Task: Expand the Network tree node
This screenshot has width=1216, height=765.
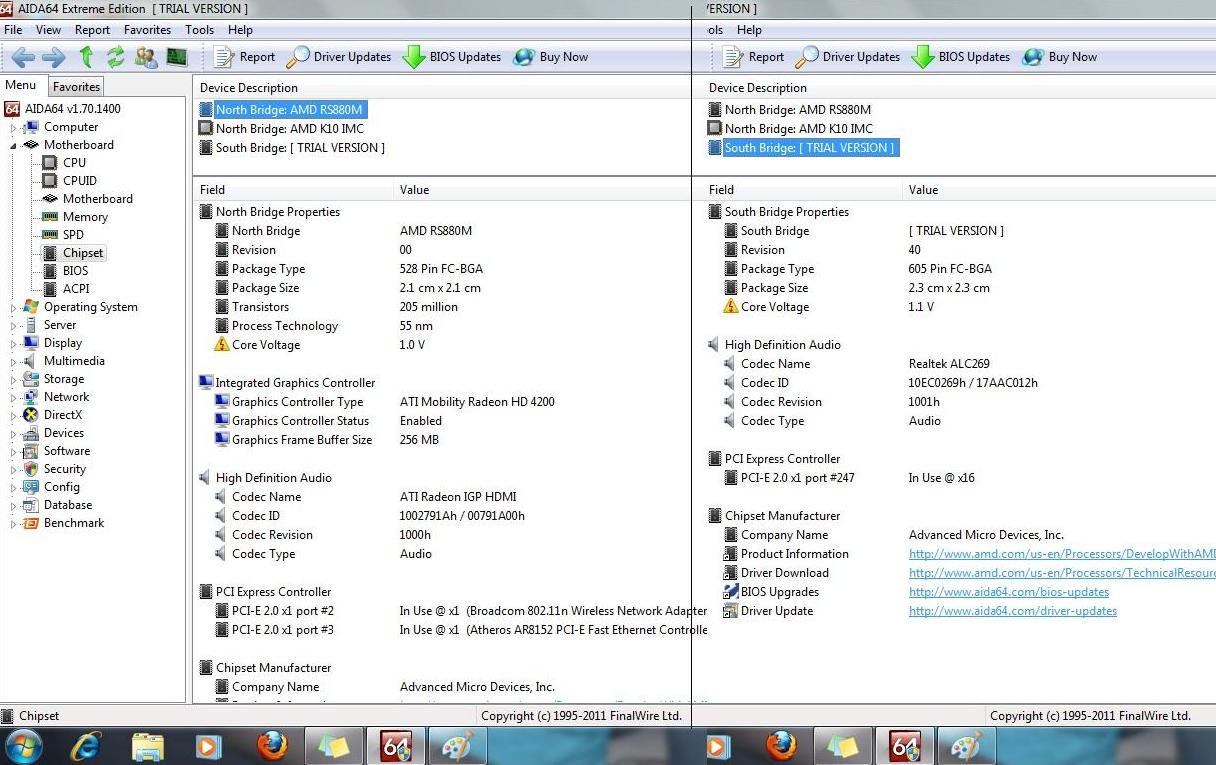Action: 14,398
